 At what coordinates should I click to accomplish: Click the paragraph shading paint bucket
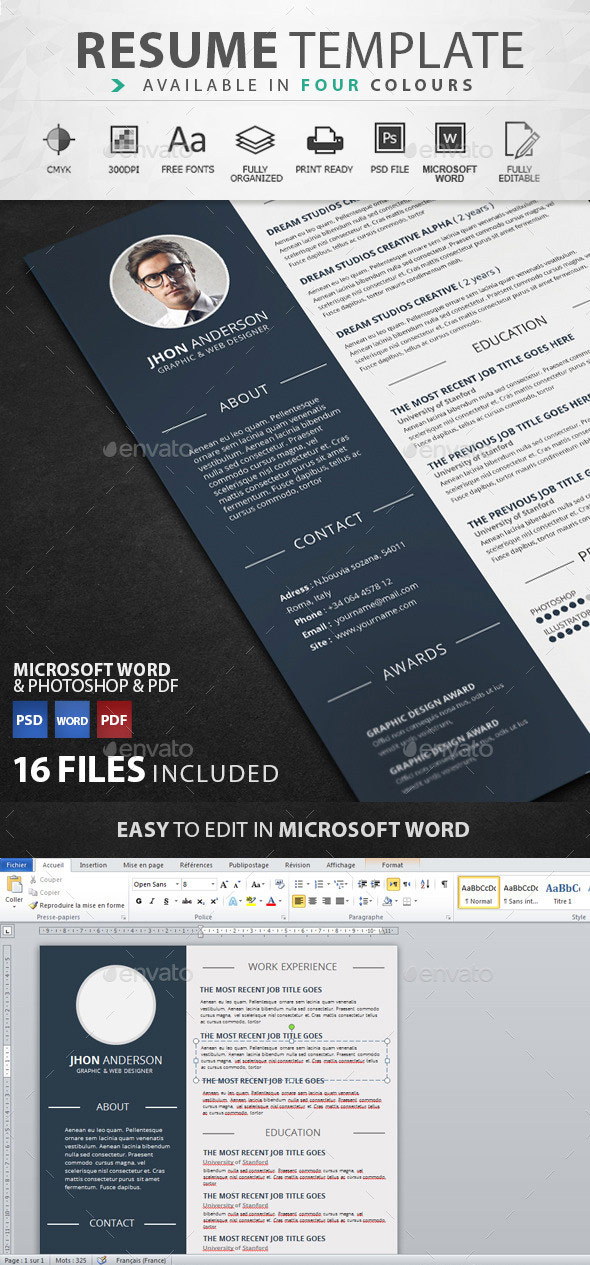tap(387, 901)
